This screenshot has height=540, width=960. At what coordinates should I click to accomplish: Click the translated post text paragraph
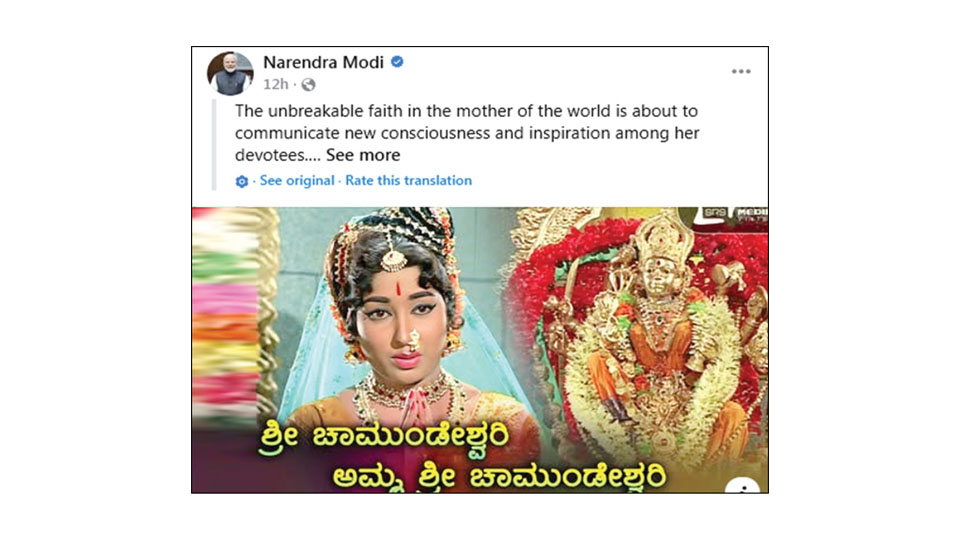pyautogui.click(x=467, y=133)
